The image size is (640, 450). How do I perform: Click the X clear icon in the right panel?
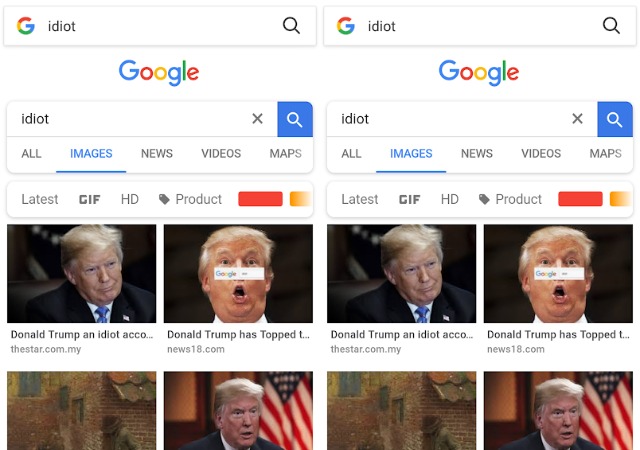point(577,119)
